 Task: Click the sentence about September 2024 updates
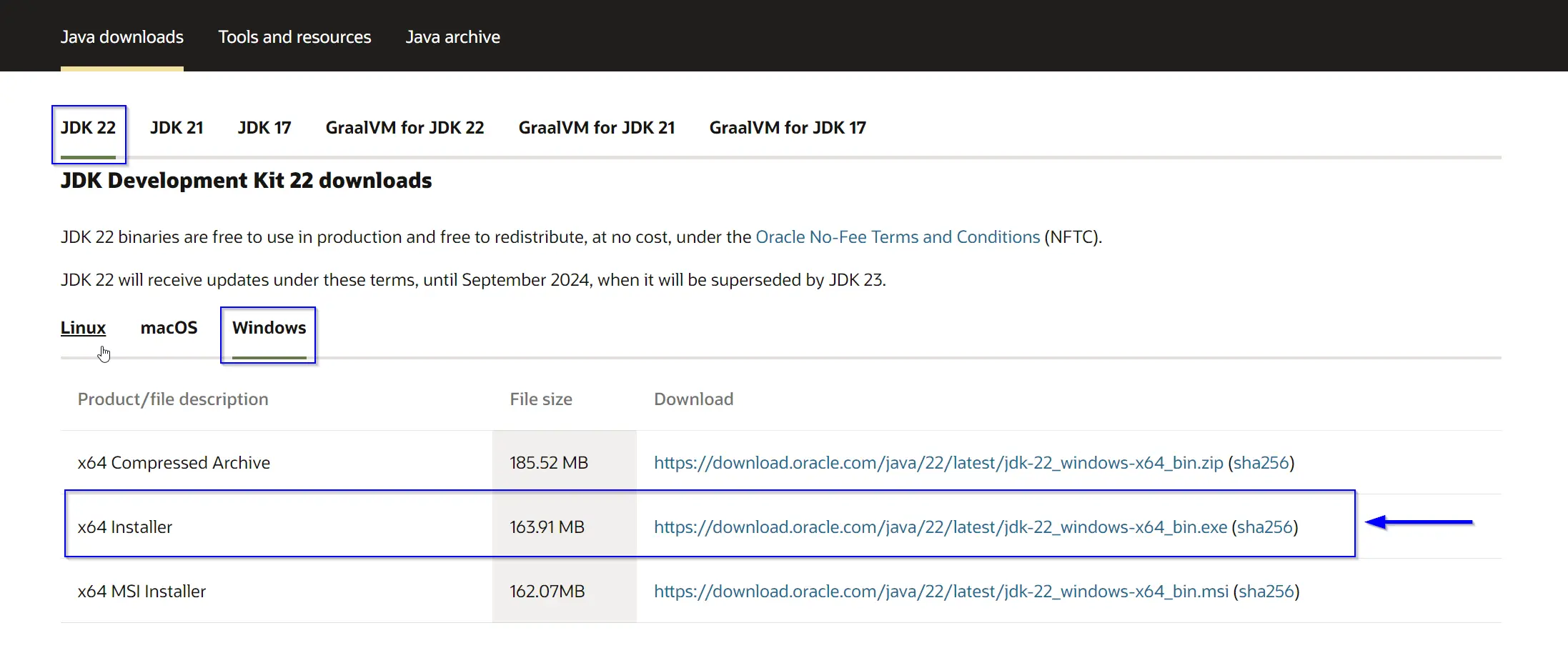pyautogui.click(x=473, y=280)
